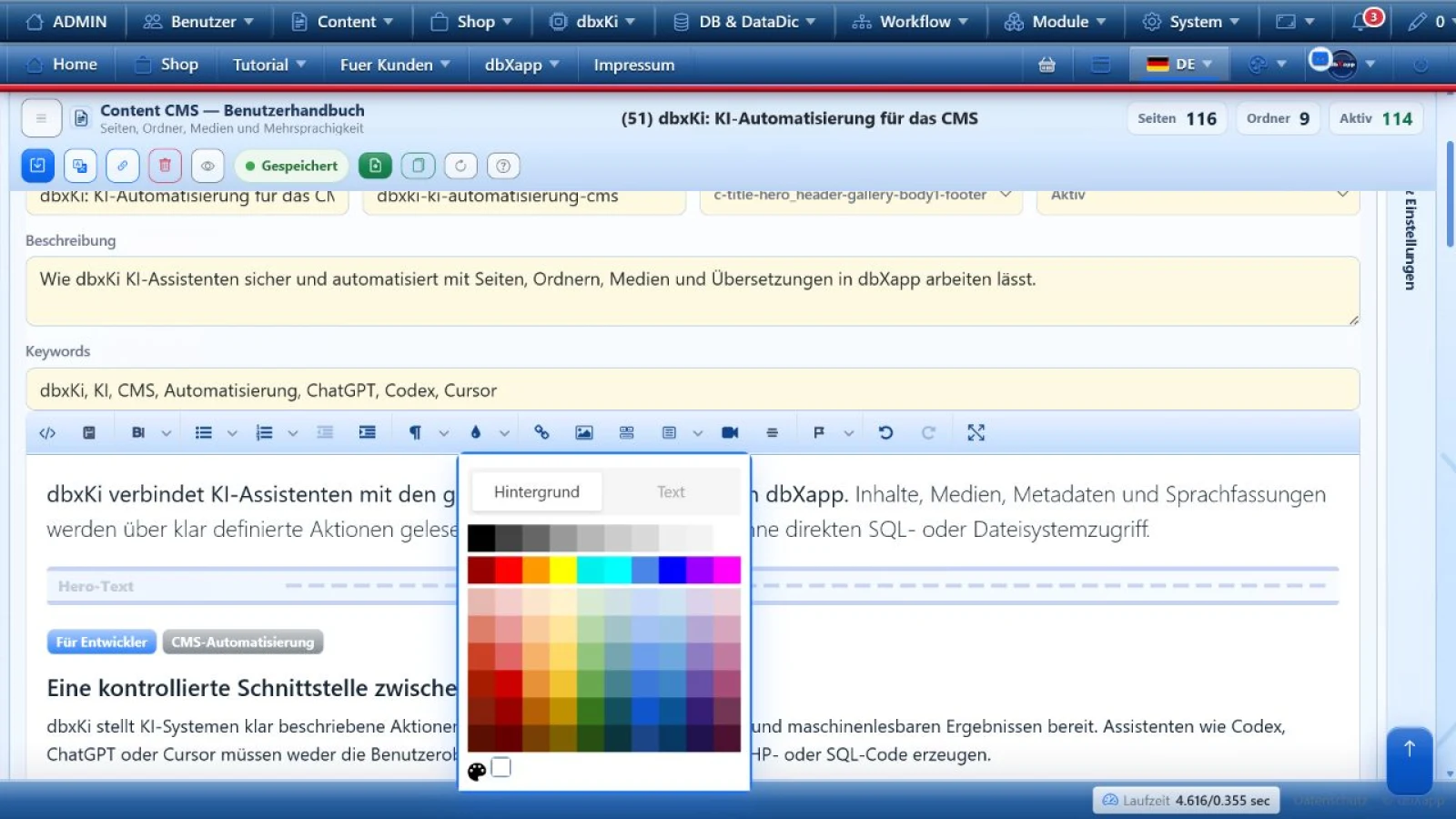The width and height of the screenshot is (1456, 819).
Task: Click the bold/italic BI button
Action: tap(138, 433)
